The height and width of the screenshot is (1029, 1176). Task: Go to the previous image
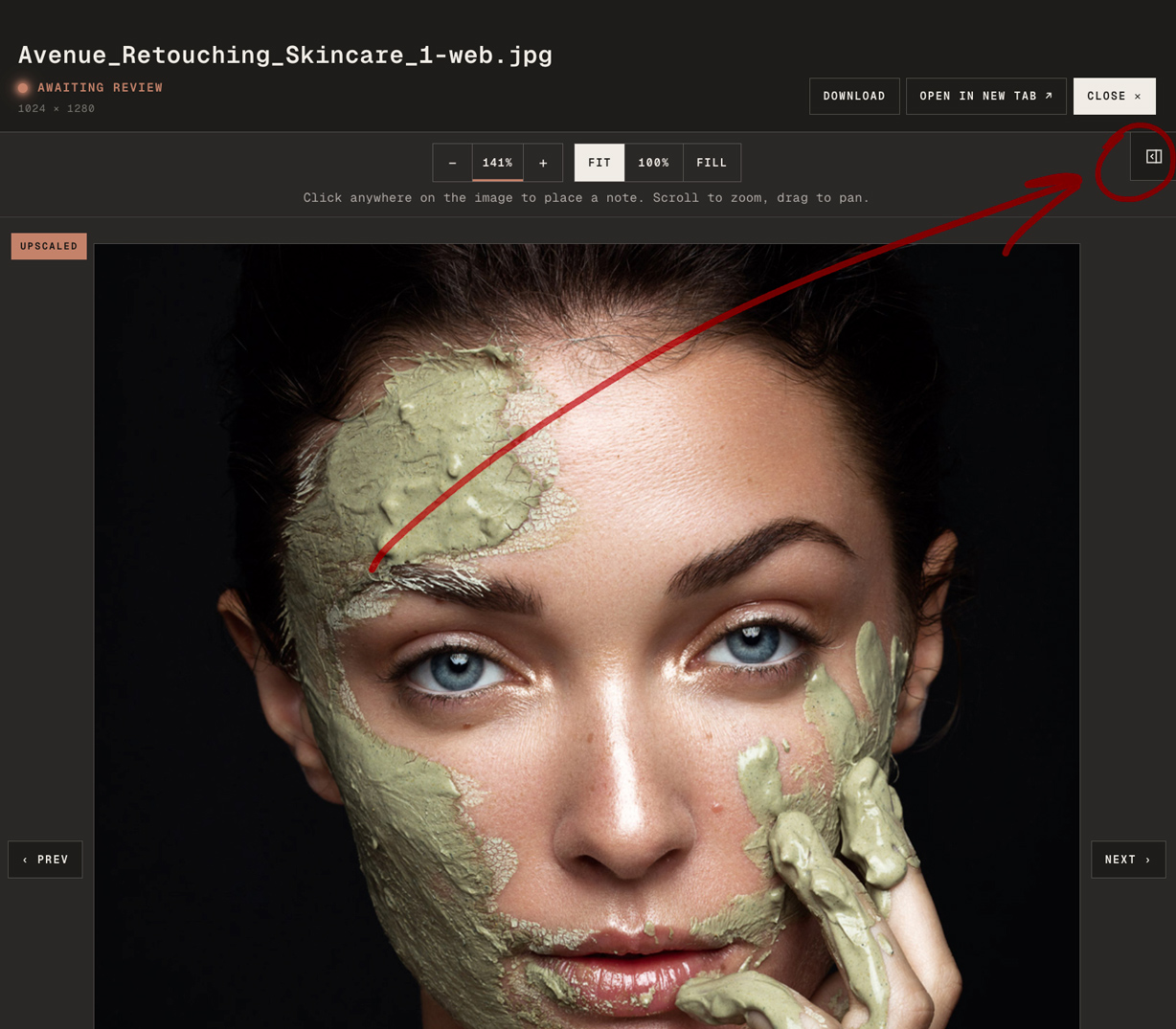tap(45, 860)
